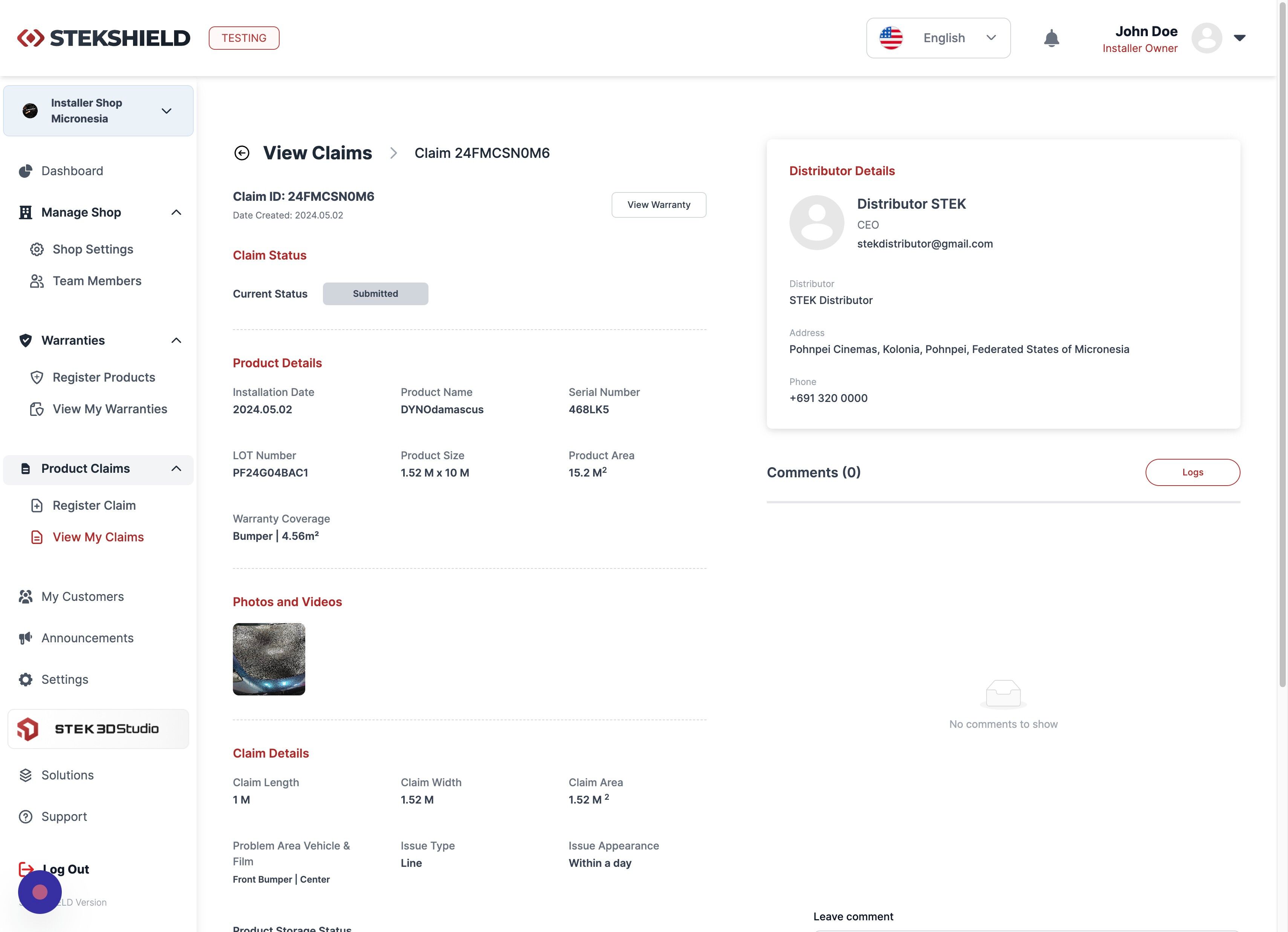
Task: Click the View Claims breadcrumb heading
Action: 317,153
